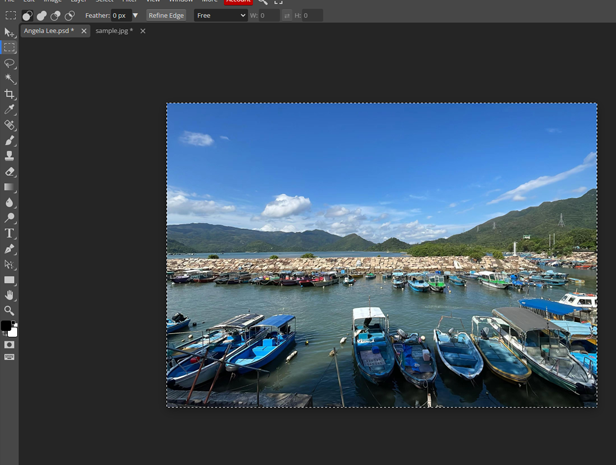Activate the Crop tool
Screen dimensions: 616x465
point(9,94)
